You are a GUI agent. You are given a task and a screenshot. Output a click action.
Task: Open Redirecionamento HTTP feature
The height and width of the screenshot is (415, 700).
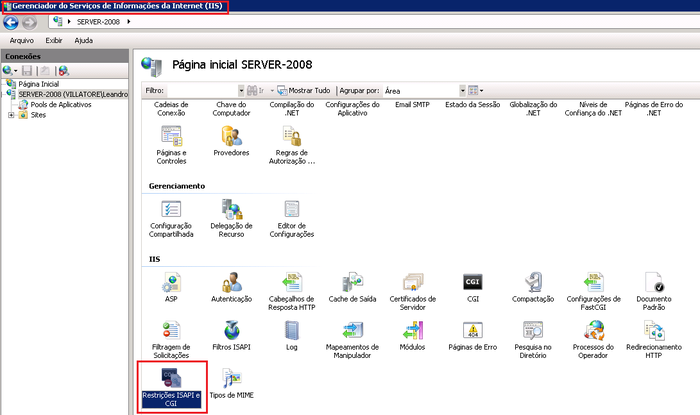pos(654,340)
